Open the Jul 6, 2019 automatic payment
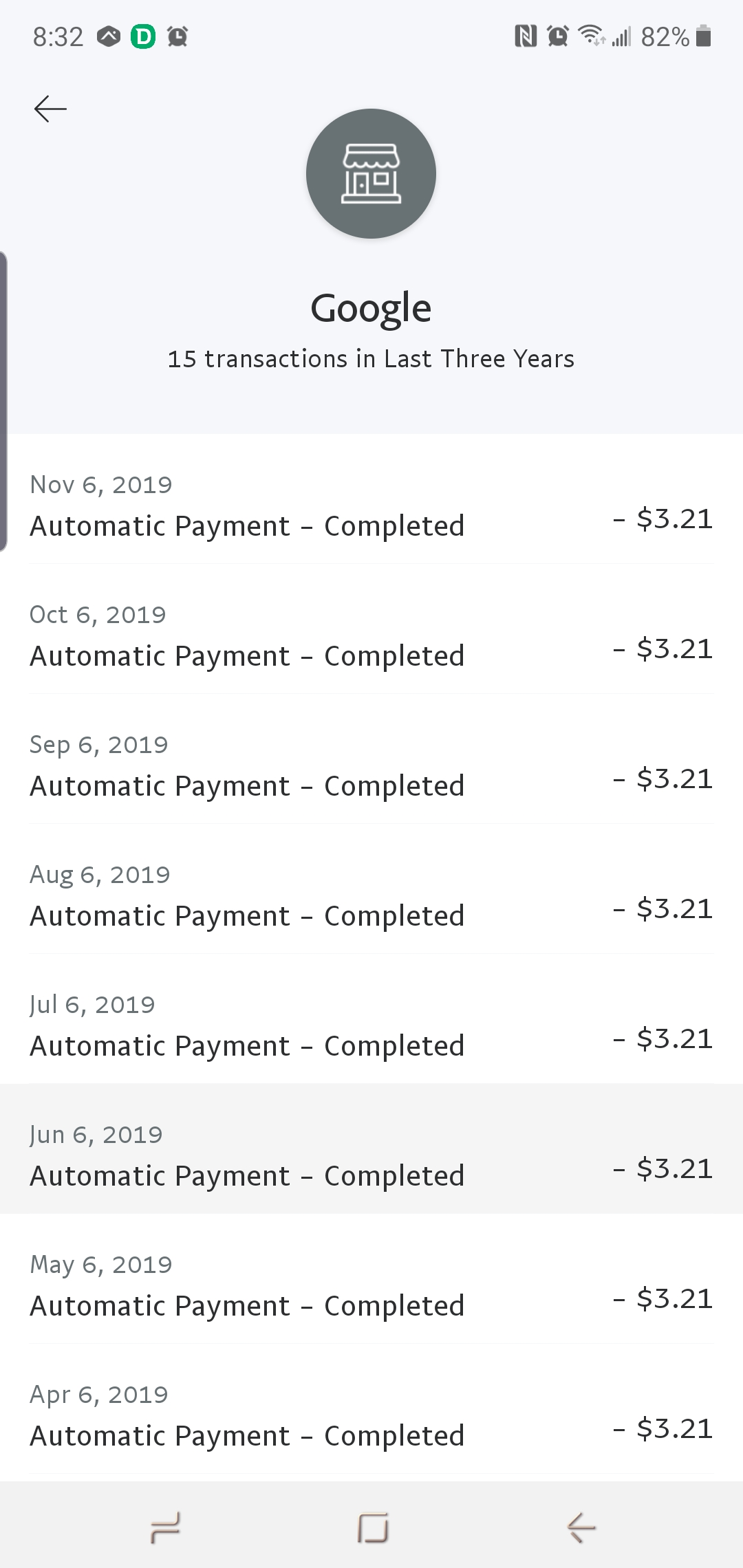This screenshot has width=743, height=1568. [x=371, y=1026]
